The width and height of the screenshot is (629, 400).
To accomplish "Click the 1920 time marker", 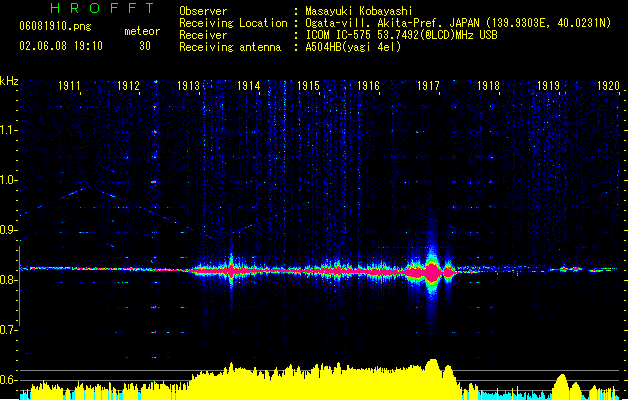I will [x=608, y=86].
